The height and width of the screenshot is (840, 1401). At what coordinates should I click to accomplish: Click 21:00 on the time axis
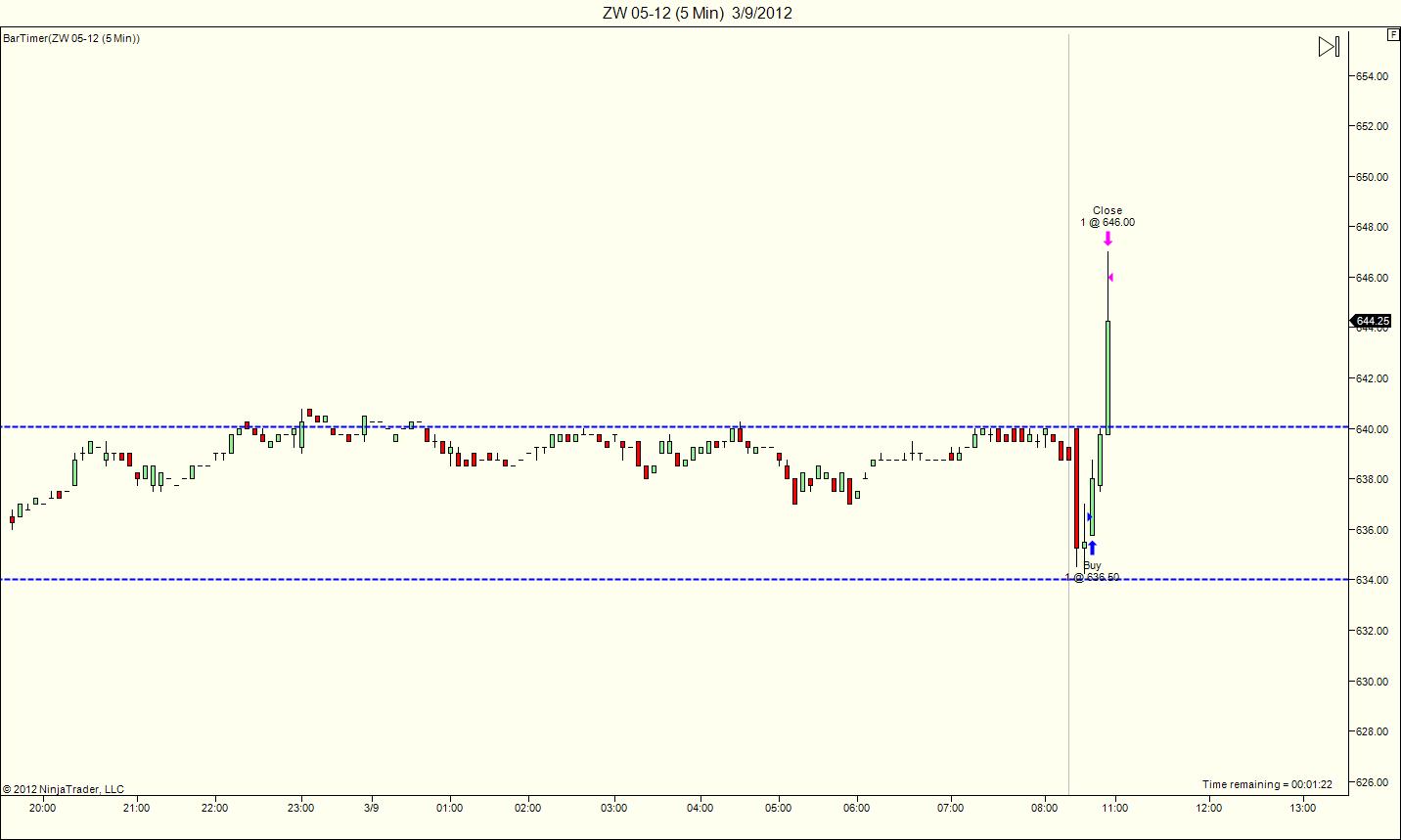[x=136, y=808]
